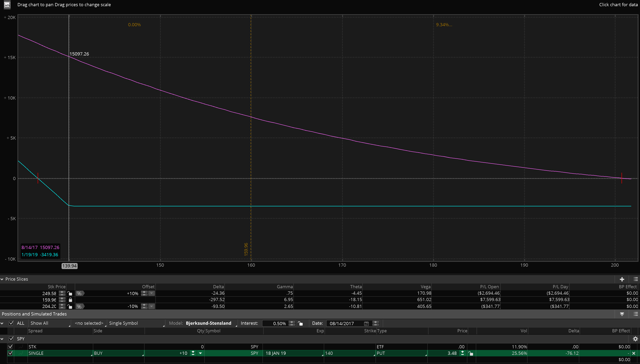Open the BUY side dropdown
640x364 pixels.
click(x=119, y=353)
